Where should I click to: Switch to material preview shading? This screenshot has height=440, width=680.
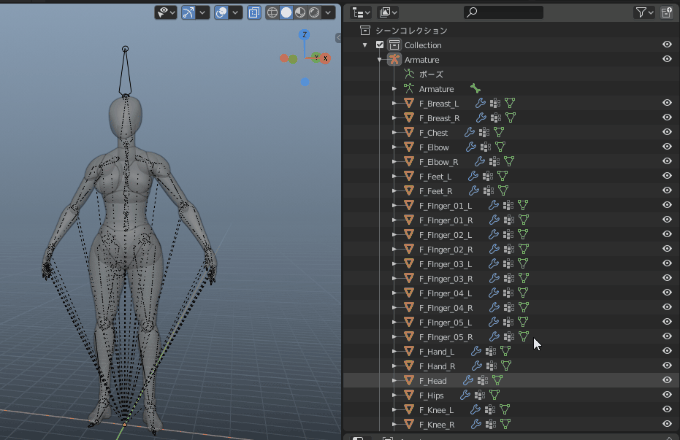tap(300, 13)
